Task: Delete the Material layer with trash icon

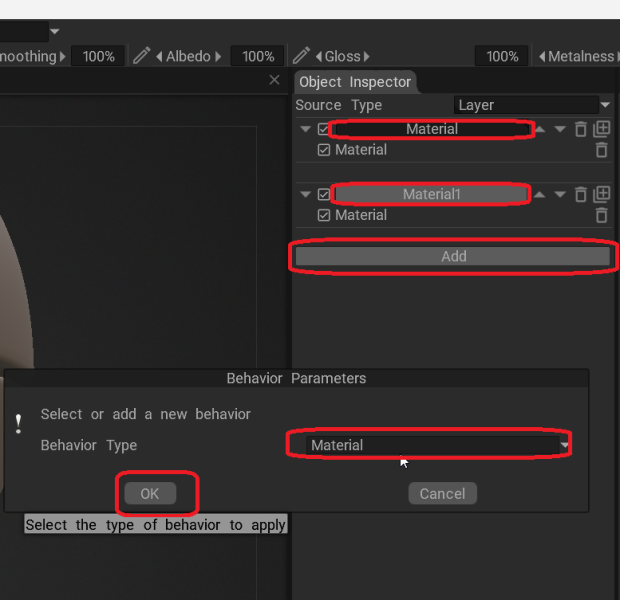Action: click(x=580, y=129)
